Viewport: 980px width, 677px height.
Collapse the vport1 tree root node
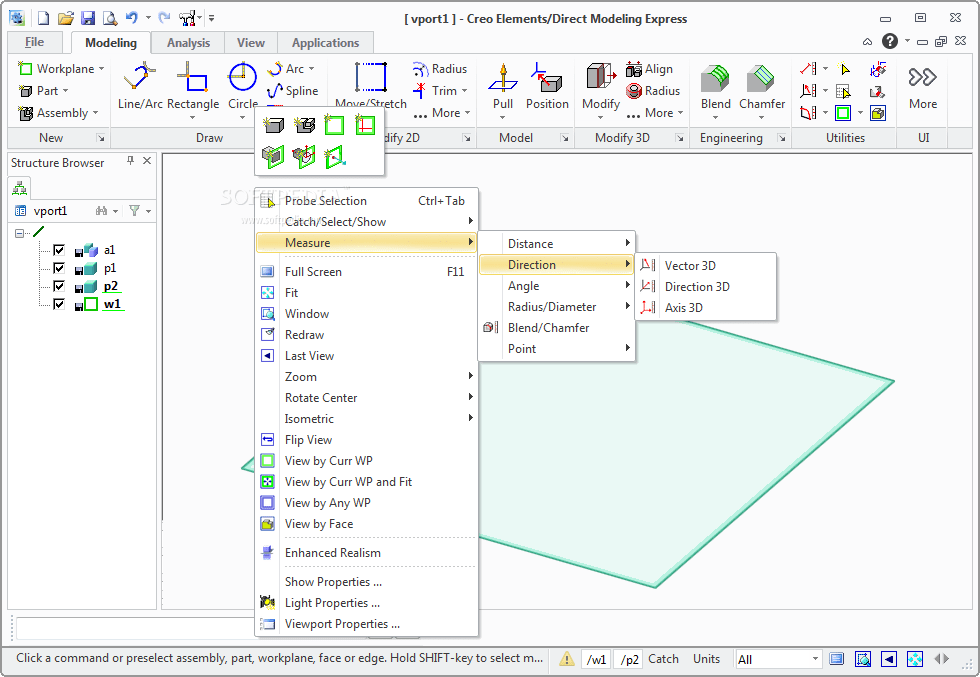click(x=19, y=233)
